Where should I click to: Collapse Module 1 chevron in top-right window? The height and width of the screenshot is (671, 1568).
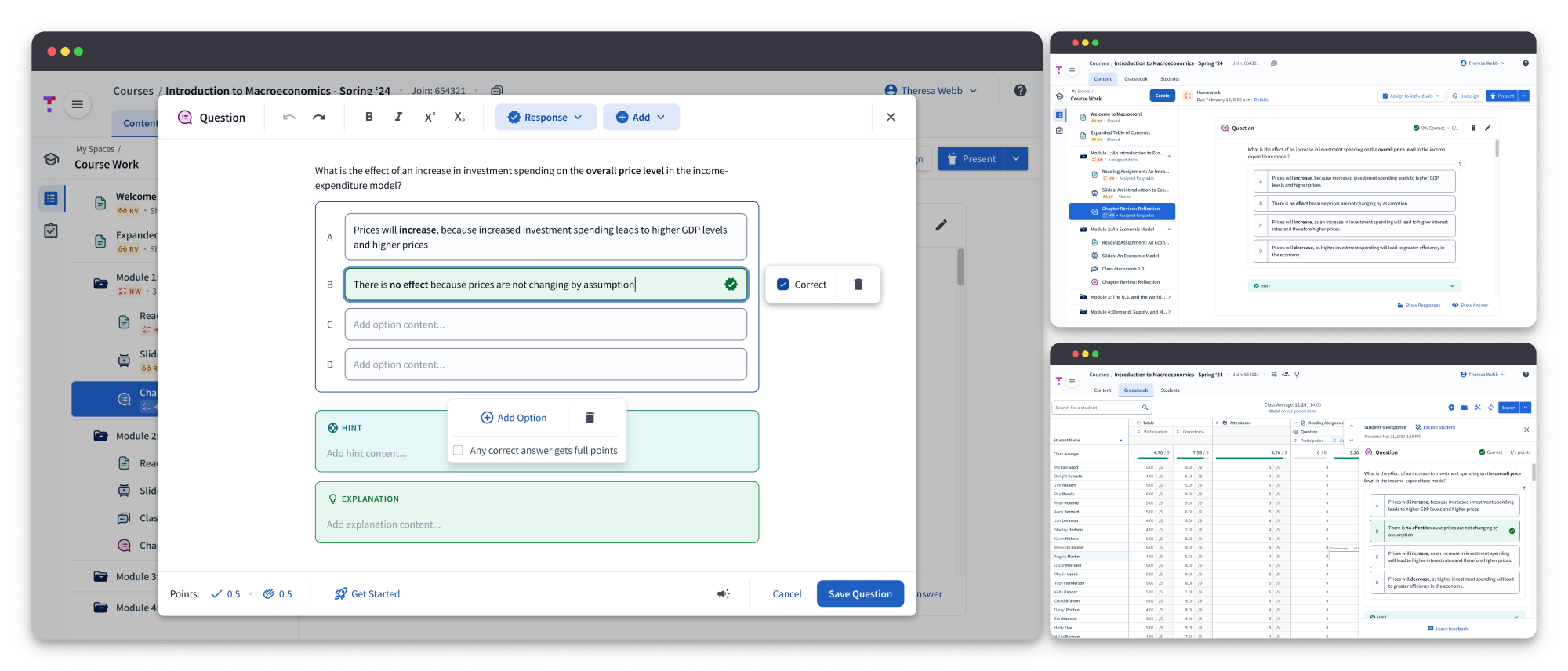tap(1169, 155)
